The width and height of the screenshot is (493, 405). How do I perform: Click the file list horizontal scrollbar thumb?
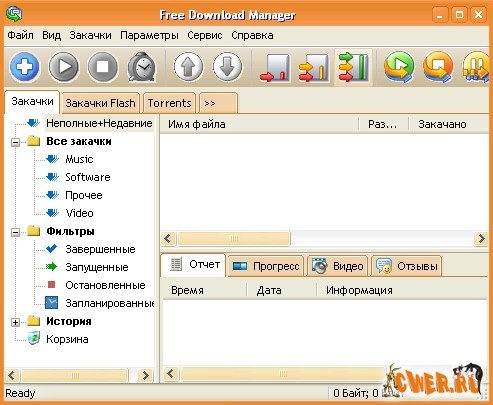tap(234, 239)
